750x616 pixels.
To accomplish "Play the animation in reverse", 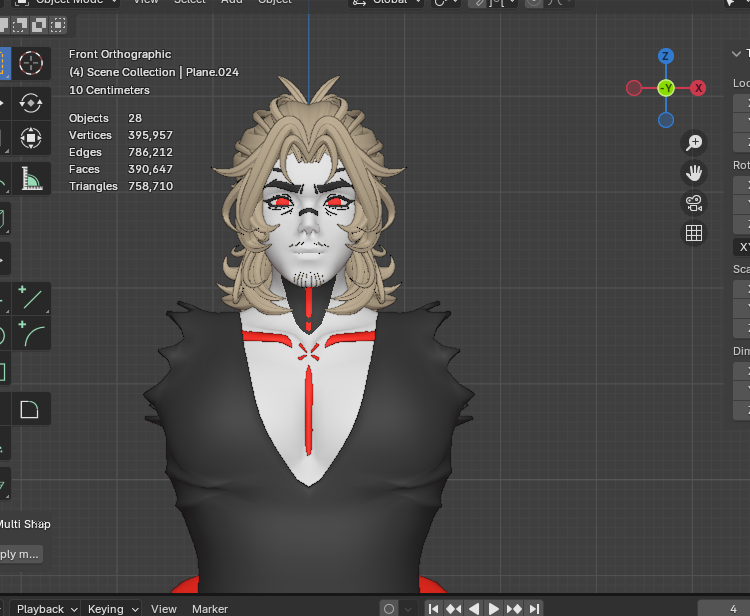I will [x=474, y=609].
